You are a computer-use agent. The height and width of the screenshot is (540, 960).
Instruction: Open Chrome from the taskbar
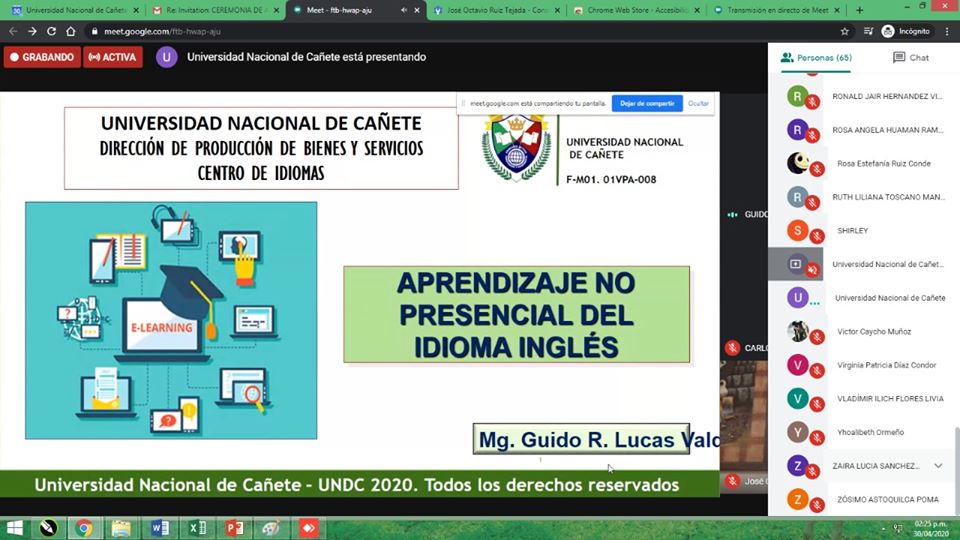(84, 528)
